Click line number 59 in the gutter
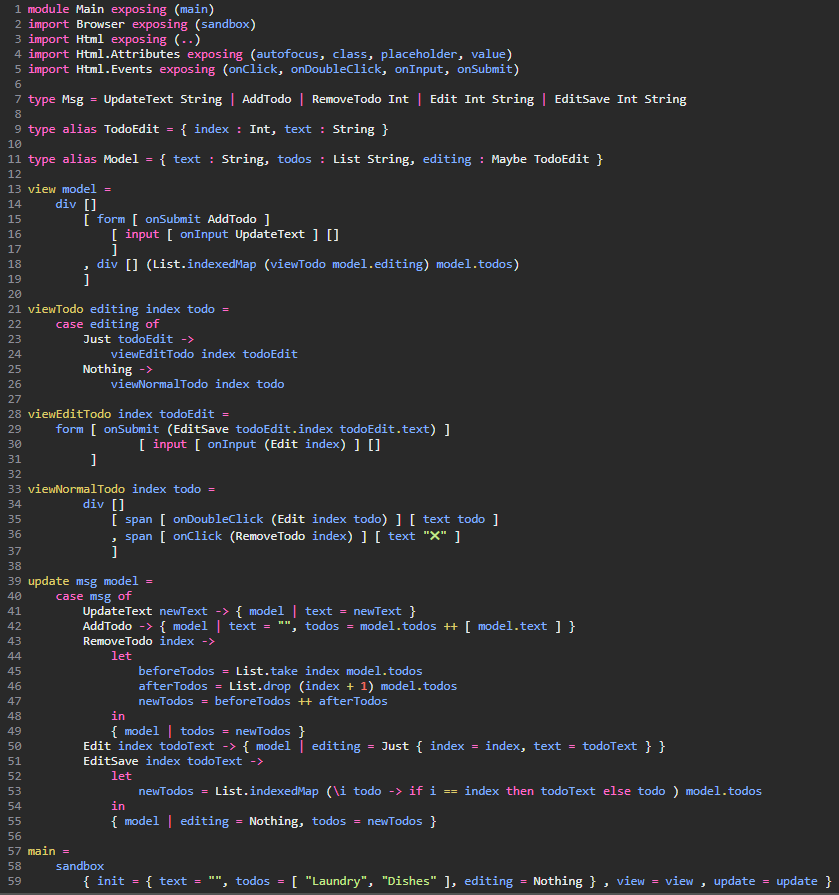This screenshot has width=839, height=895. point(14,881)
